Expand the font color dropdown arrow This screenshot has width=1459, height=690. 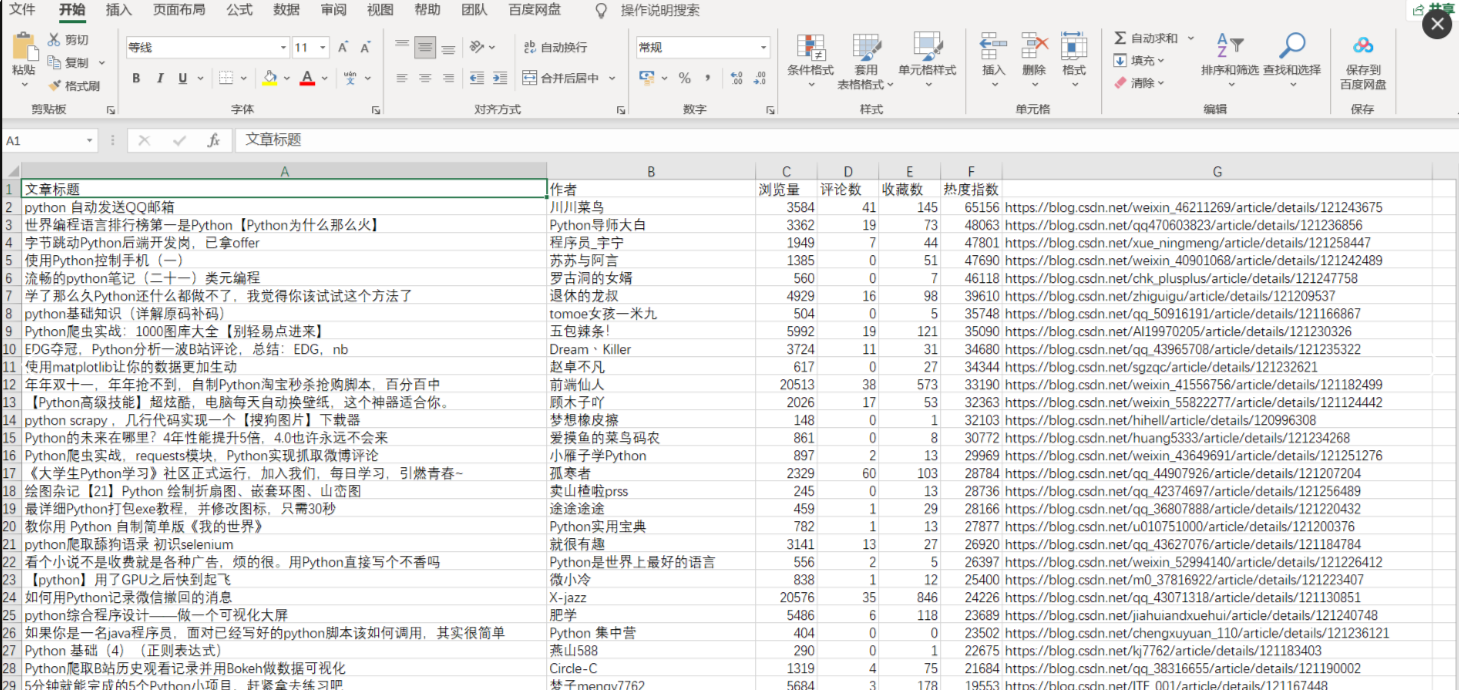325,78
